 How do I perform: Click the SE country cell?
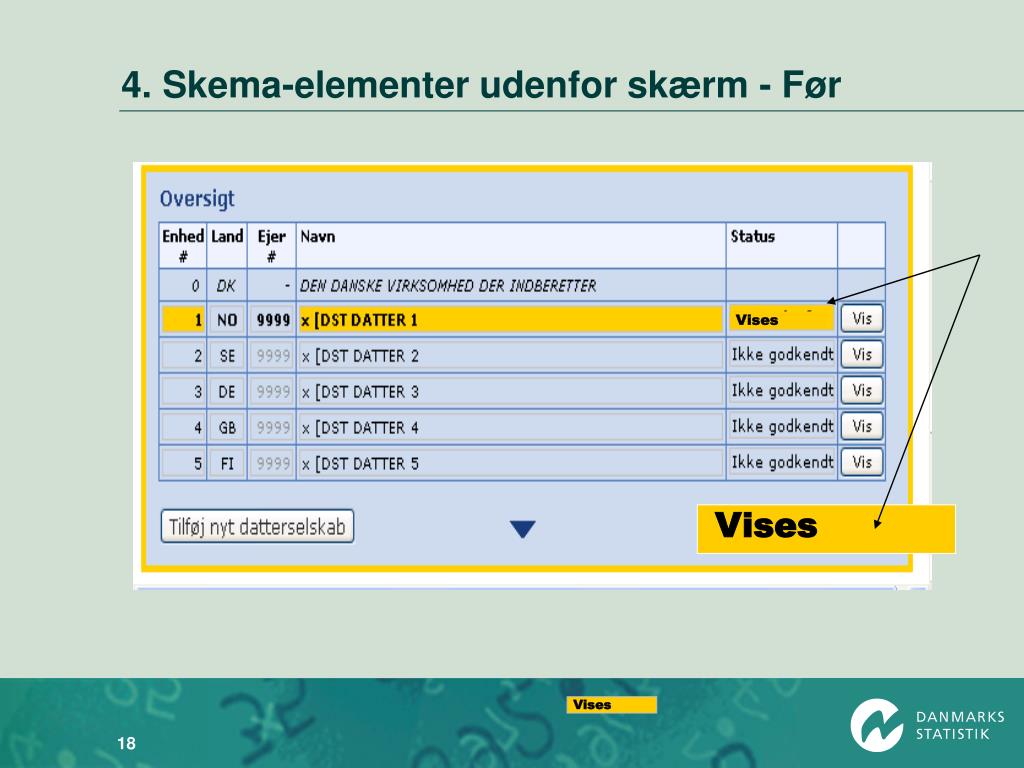click(x=227, y=355)
